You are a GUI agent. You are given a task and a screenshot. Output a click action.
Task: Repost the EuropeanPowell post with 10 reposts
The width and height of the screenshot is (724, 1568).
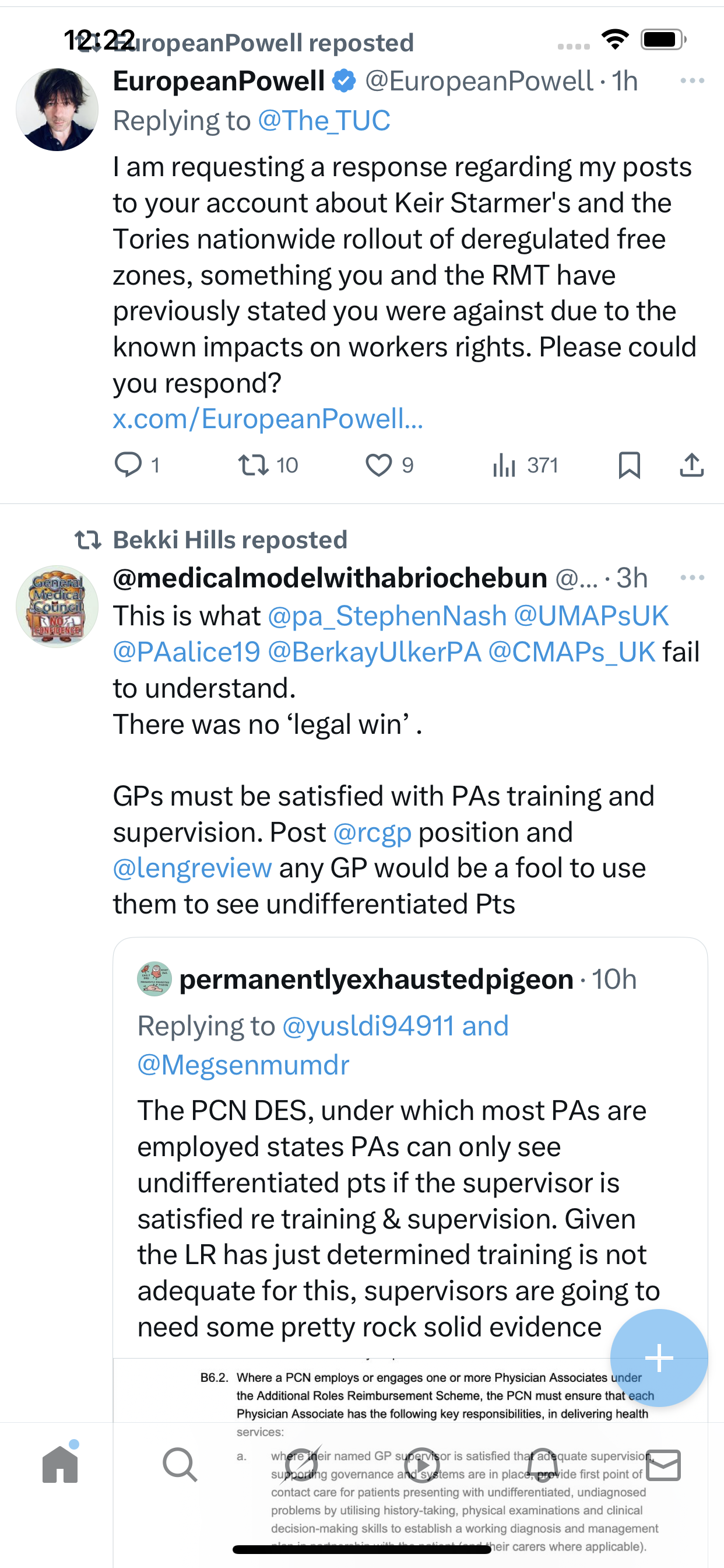click(254, 466)
